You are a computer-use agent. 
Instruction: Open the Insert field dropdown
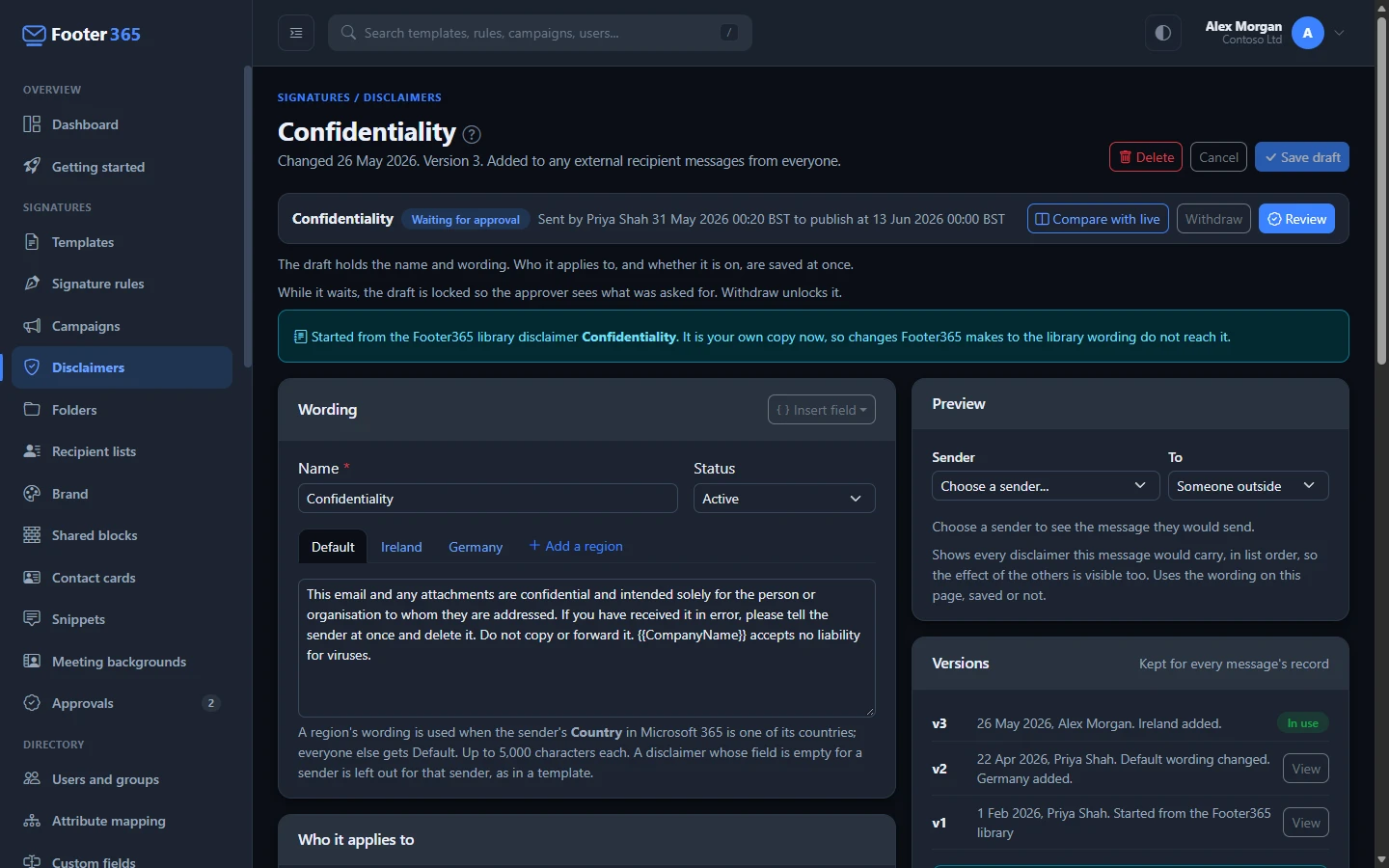click(822, 410)
